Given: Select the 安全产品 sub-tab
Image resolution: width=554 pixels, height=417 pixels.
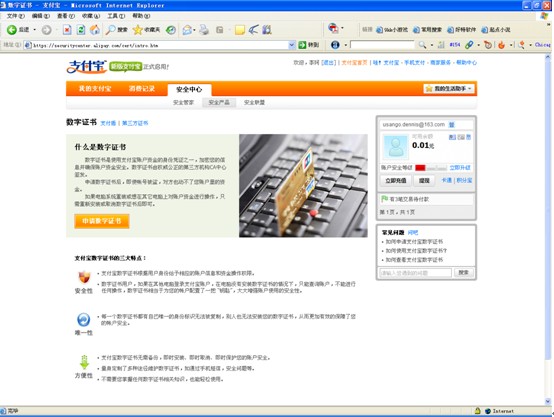Looking at the screenshot, I should (219, 102).
